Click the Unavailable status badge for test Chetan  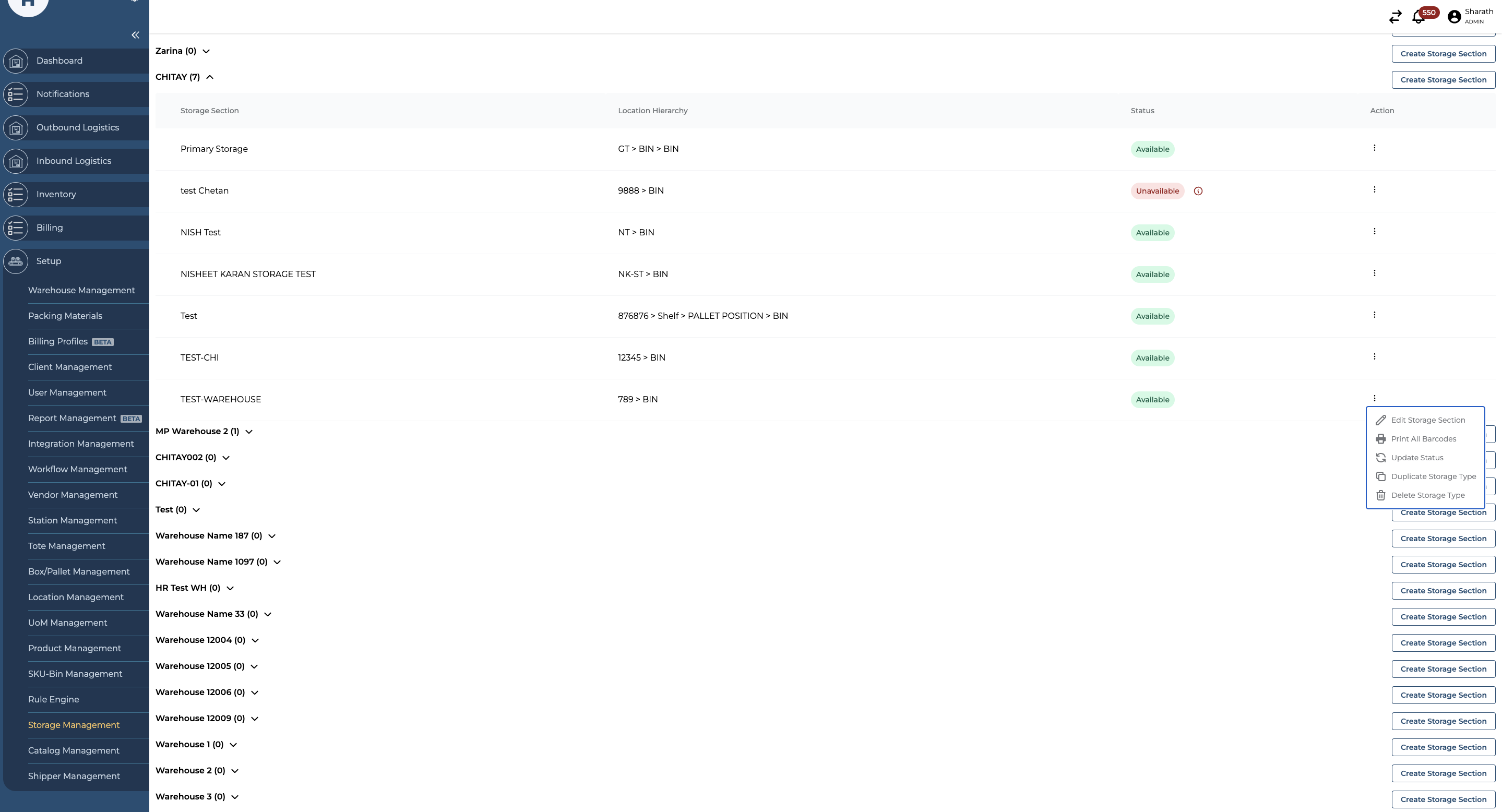pos(1157,191)
